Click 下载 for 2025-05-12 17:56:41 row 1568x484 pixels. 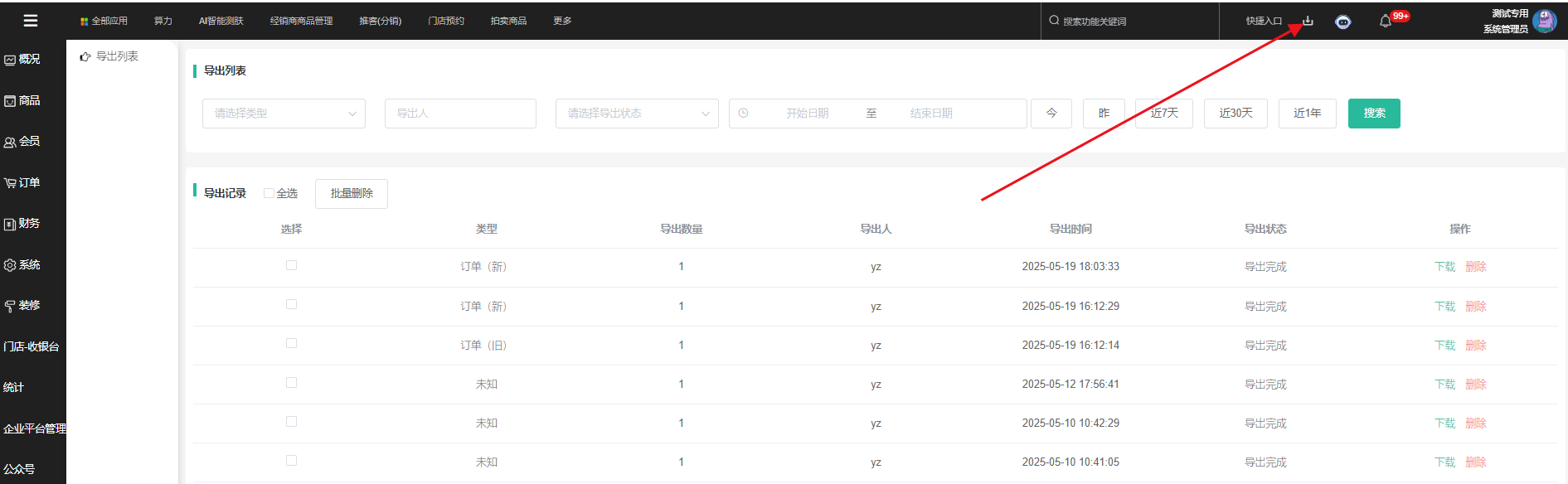pyautogui.click(x=1445, y=385)
